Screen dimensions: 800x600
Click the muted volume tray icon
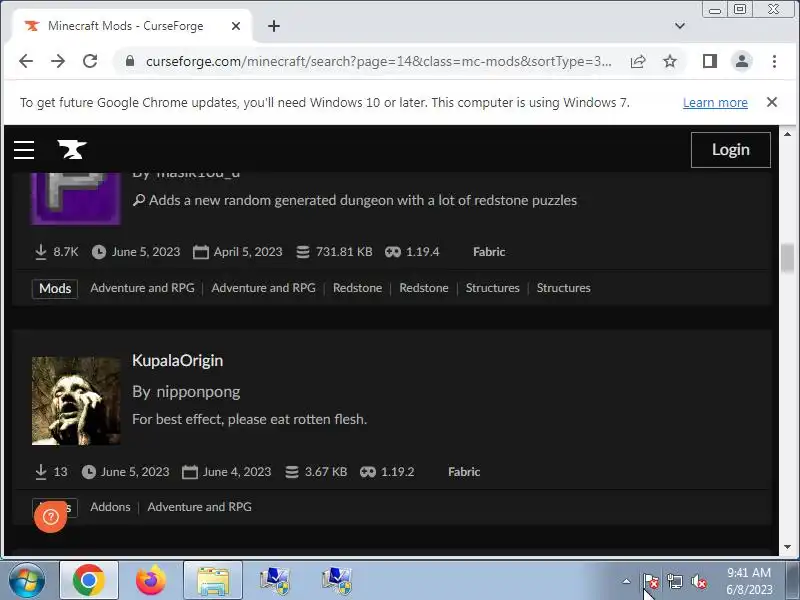coord(698,581)
